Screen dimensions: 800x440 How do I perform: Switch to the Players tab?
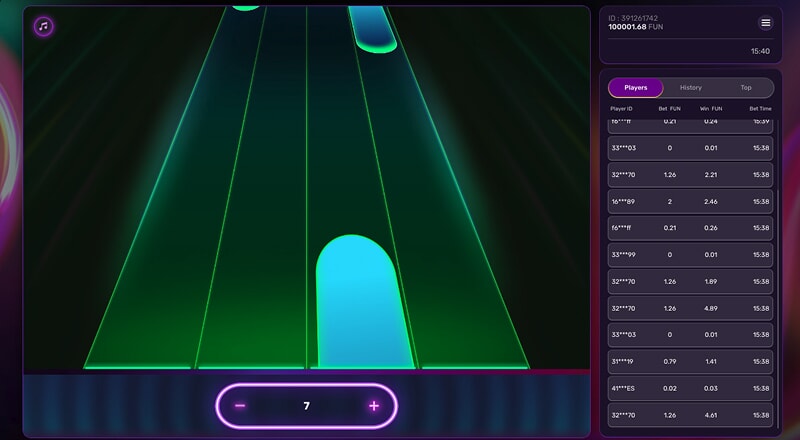[x=635, y=88]
